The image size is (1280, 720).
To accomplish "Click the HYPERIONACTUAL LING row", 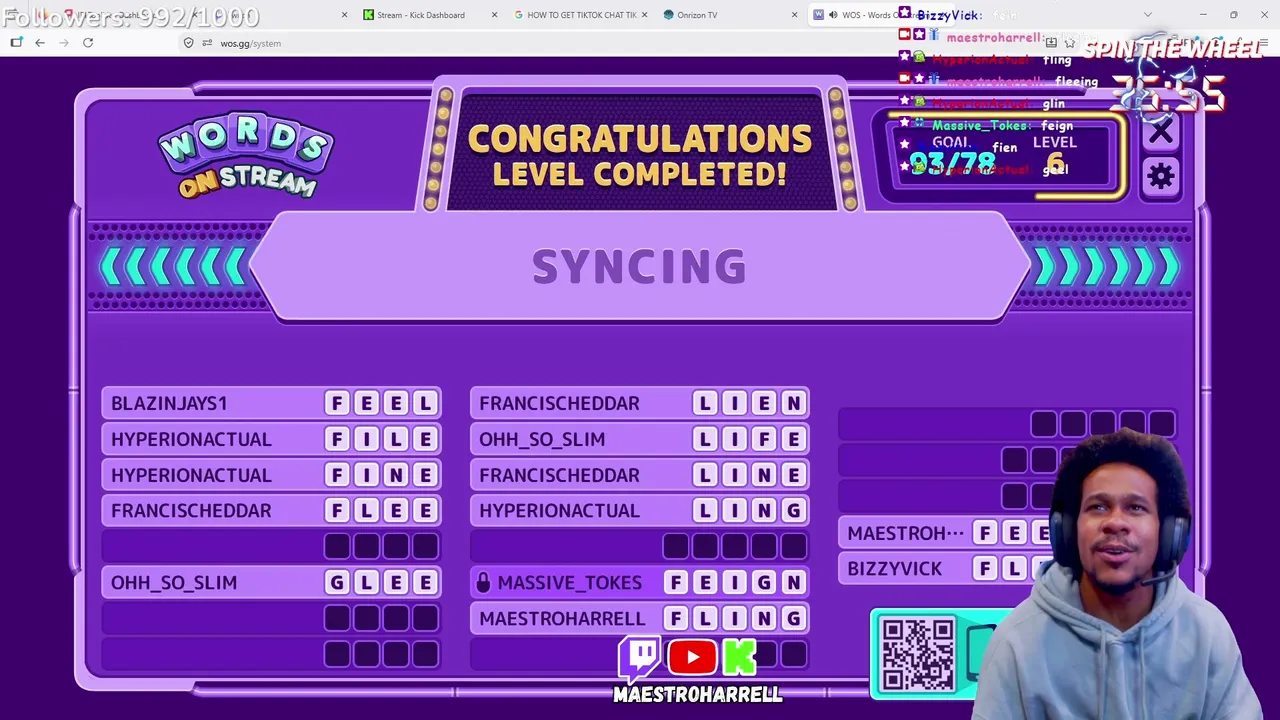I will (639, 511).
